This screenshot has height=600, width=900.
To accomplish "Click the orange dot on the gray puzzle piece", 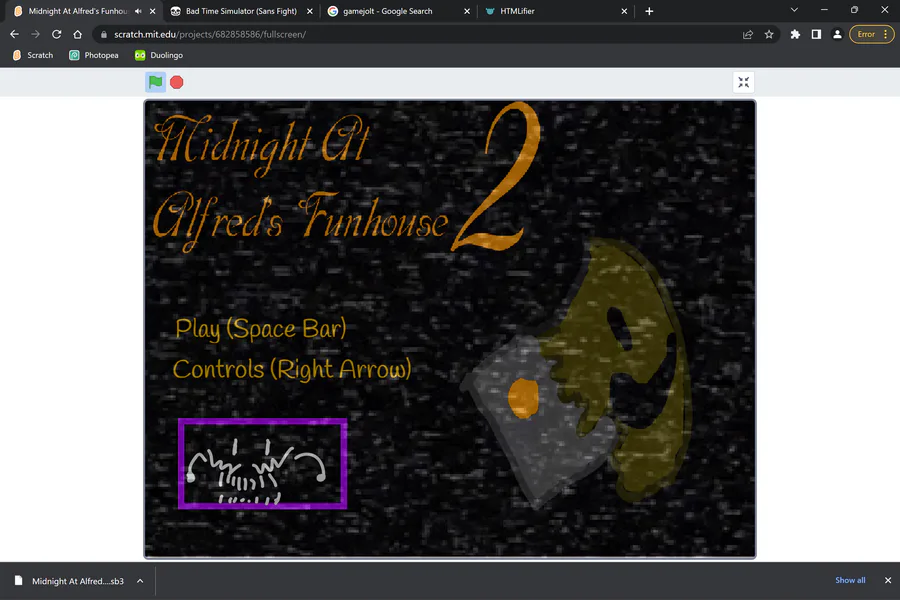I will point(523,397).
